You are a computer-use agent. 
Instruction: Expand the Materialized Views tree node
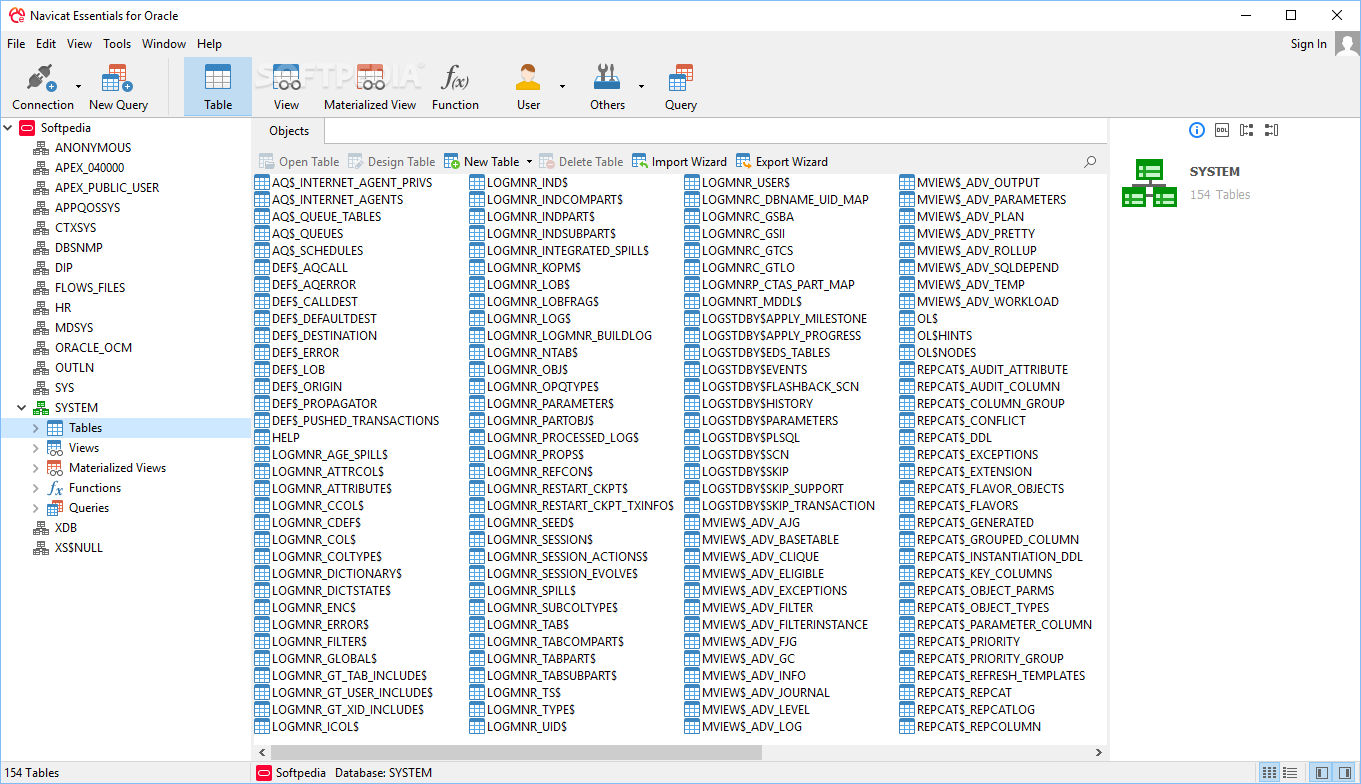(x=36, y=468)
